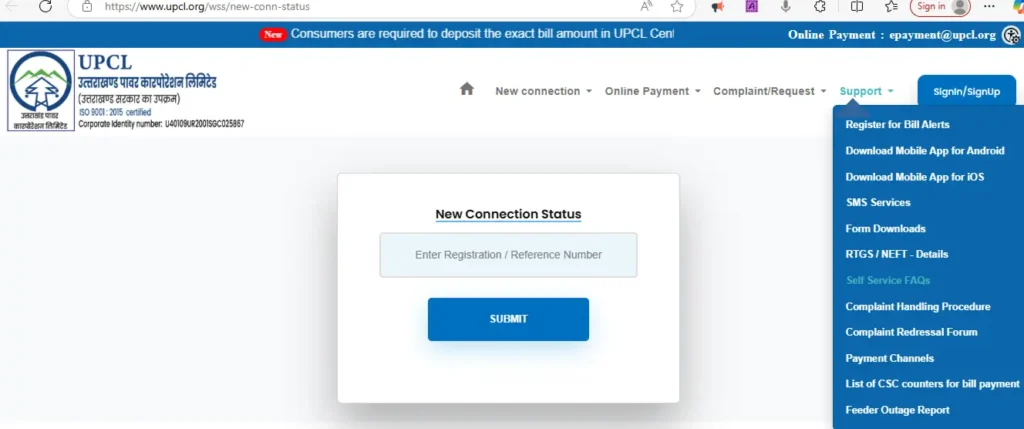The image size is (1024, 429).
Task: Expand the New connection dropdown menu
Action: click(x=543, y=91)
